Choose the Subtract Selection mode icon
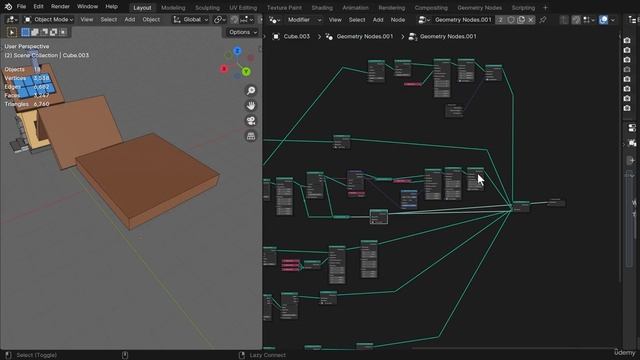 (44, 32)
